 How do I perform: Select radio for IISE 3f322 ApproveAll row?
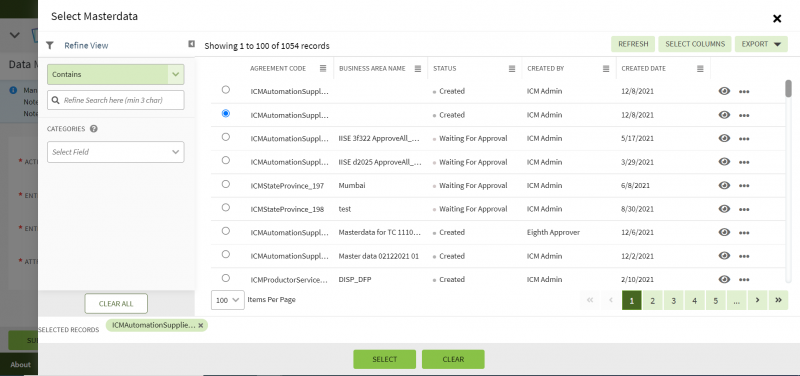(x=226, y=137)
